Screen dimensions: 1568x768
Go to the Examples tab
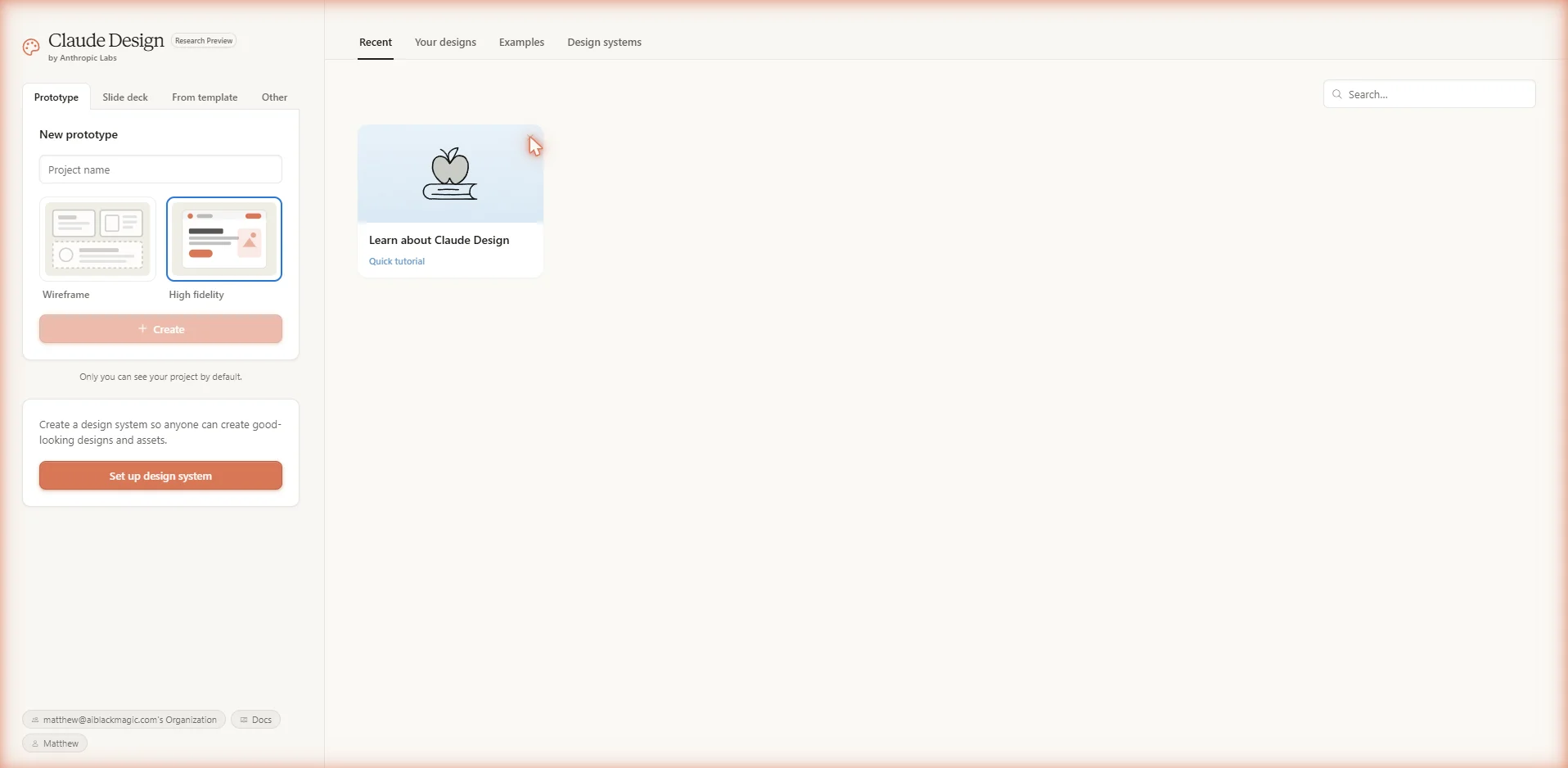pyautogui.click(x=521, y=43)
